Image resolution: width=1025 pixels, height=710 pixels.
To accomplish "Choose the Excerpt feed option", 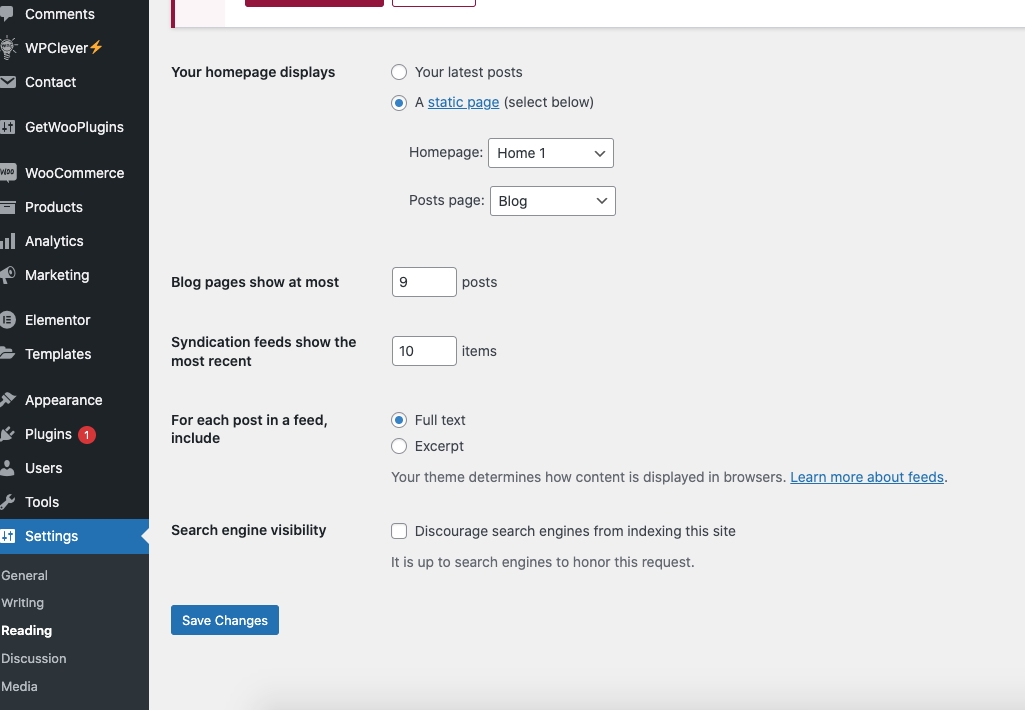I will click(x=399, y=446).
